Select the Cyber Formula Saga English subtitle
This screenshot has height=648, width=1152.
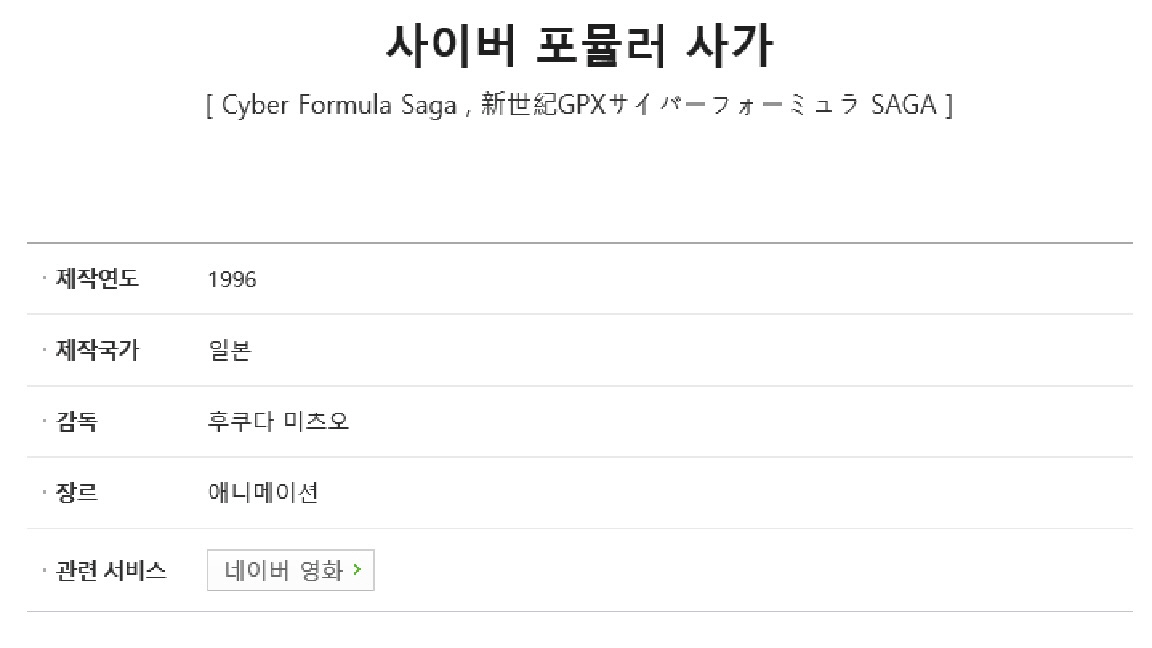[339, 105]
